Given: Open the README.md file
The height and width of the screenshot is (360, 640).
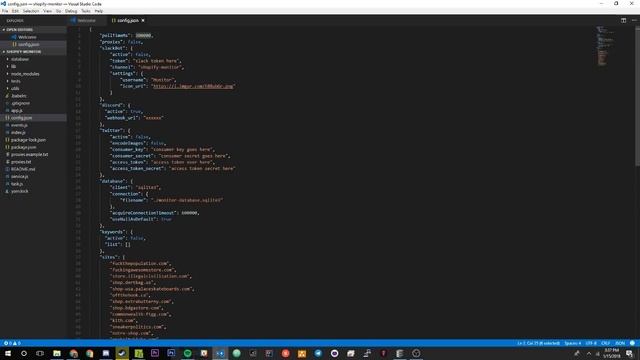Looking at the screenshot, I should click(33, 169).
